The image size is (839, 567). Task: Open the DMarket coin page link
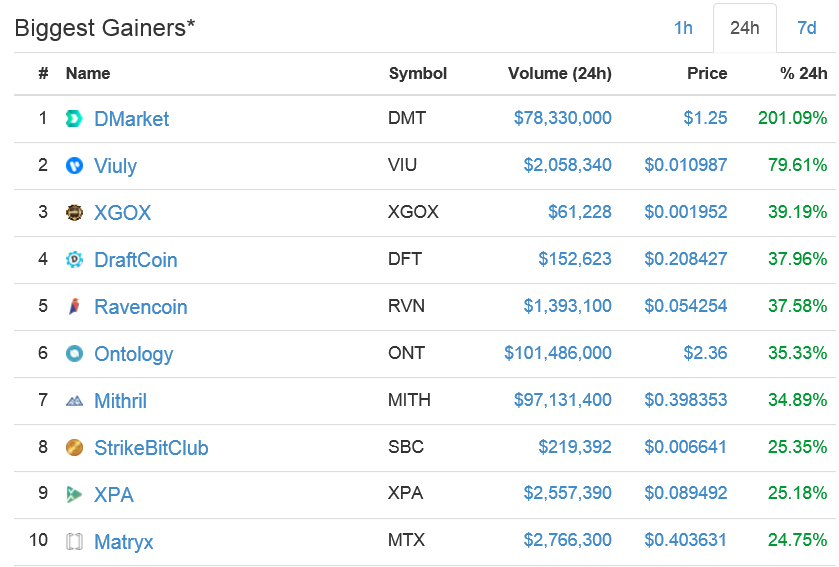(131, 119)
